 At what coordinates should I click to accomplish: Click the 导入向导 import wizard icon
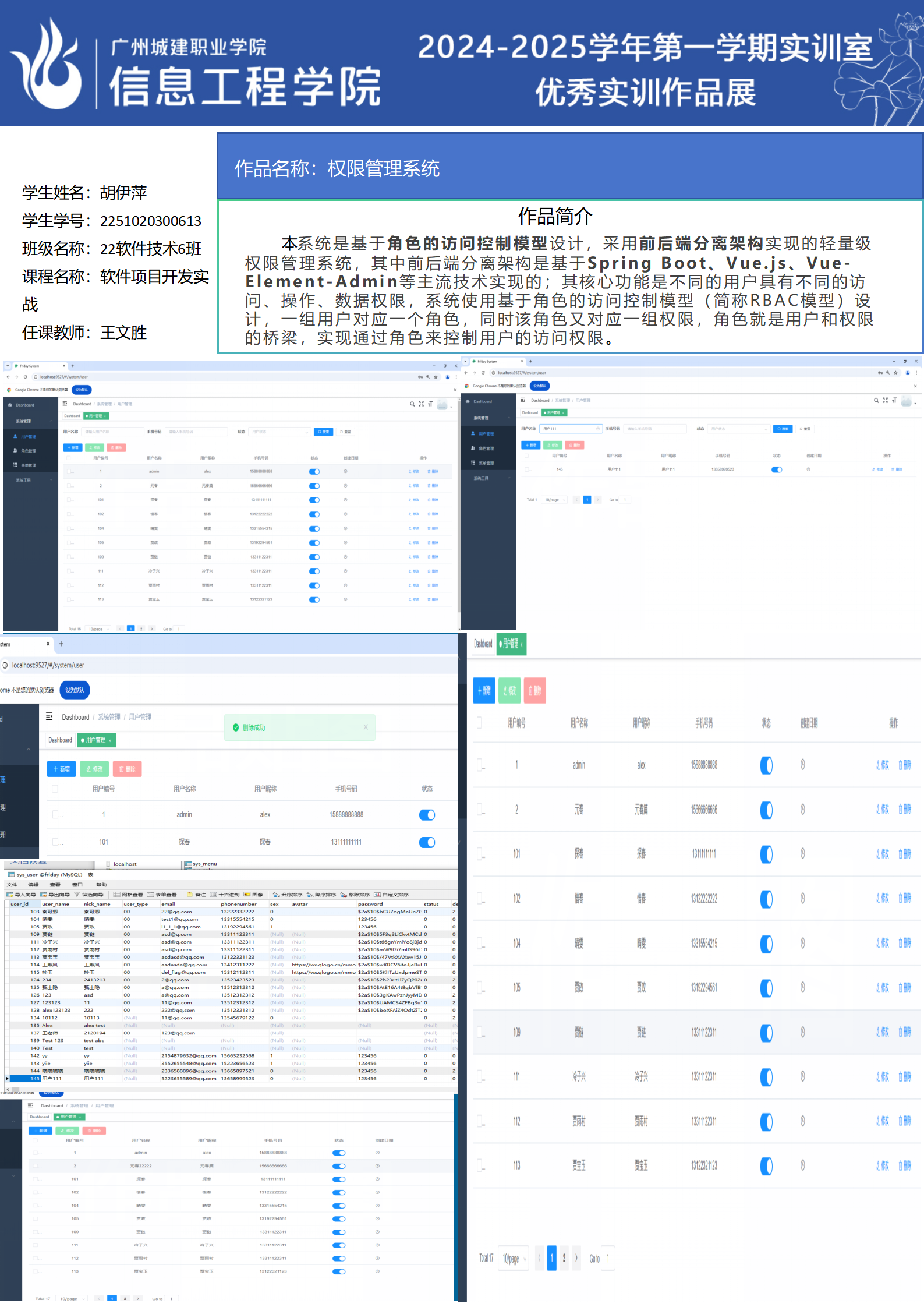10,895
